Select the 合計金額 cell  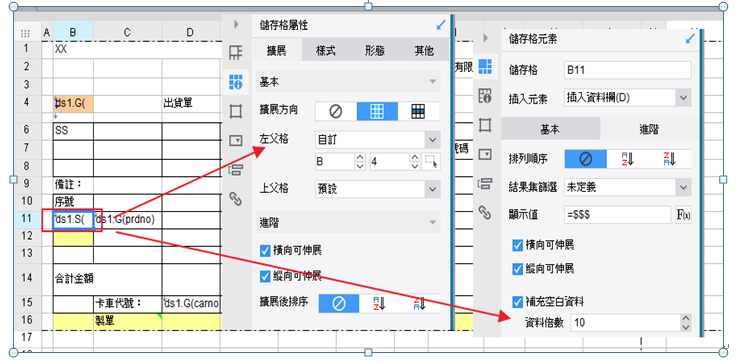point(107,279)
